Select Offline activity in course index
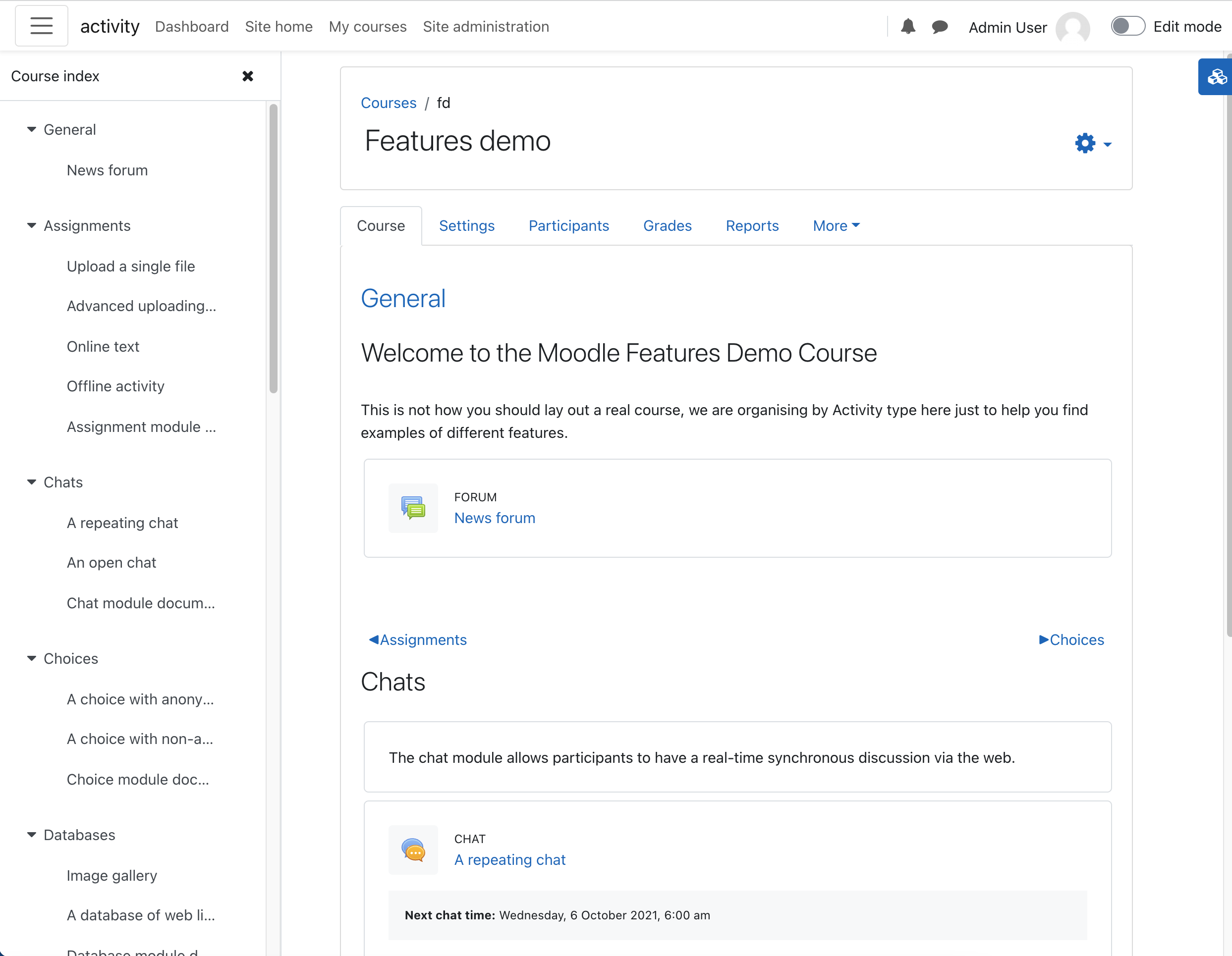The width and height of the screenshot is (1232, 956). [115, 386]
